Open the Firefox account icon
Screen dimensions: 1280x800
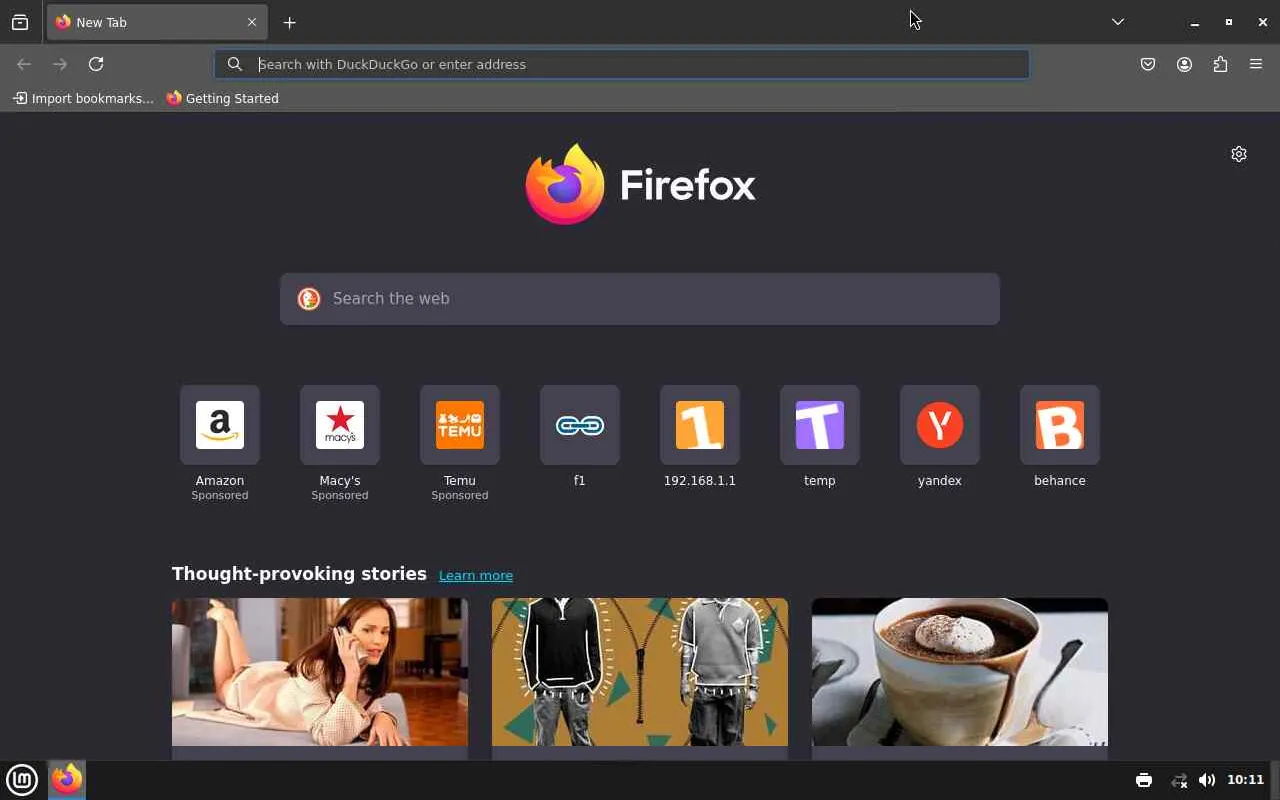(x=1184, y=64)
